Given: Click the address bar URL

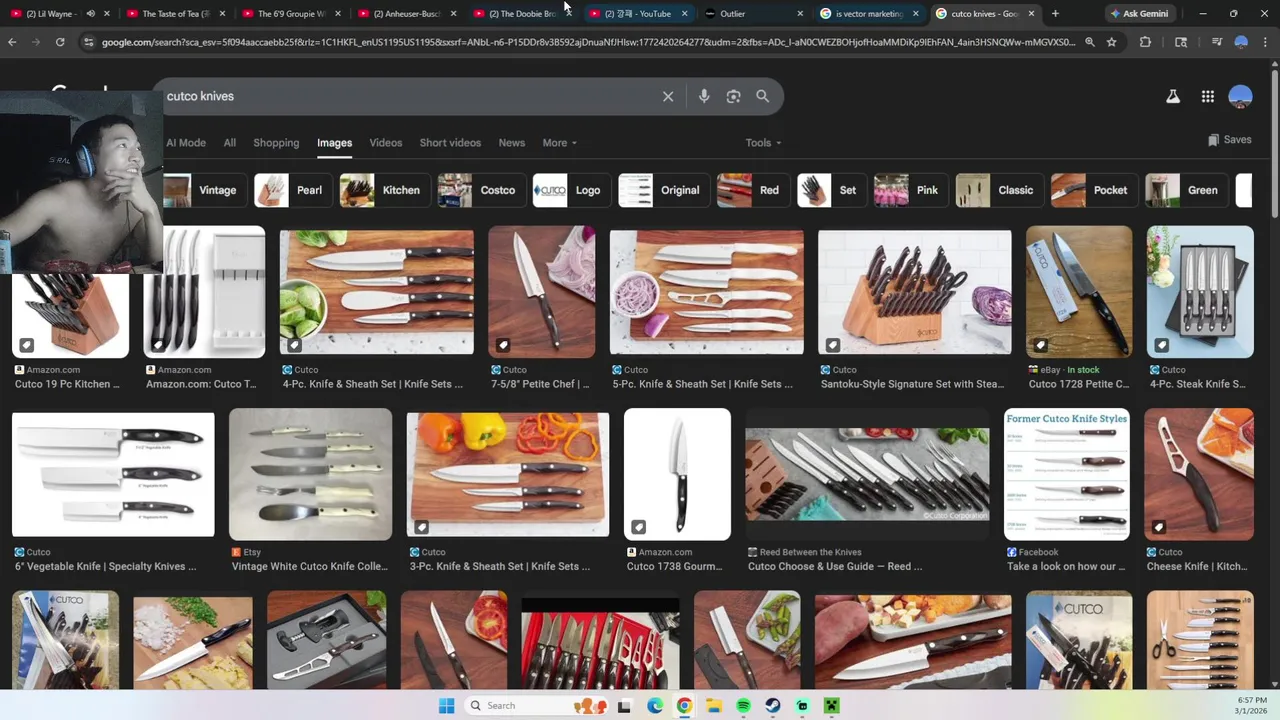Looking at the screenshot, I should 588,42.
